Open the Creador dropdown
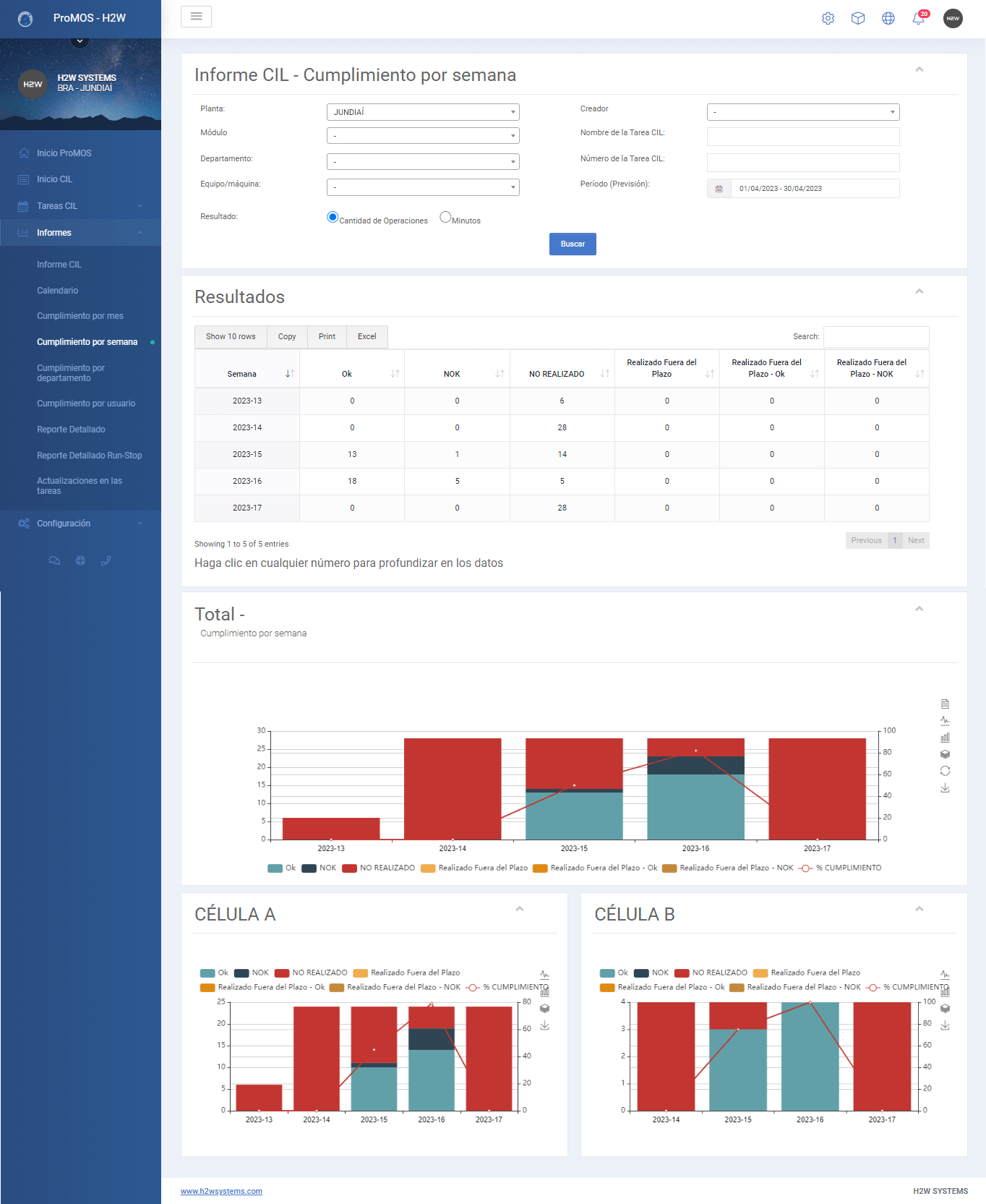 click(803, 112)
